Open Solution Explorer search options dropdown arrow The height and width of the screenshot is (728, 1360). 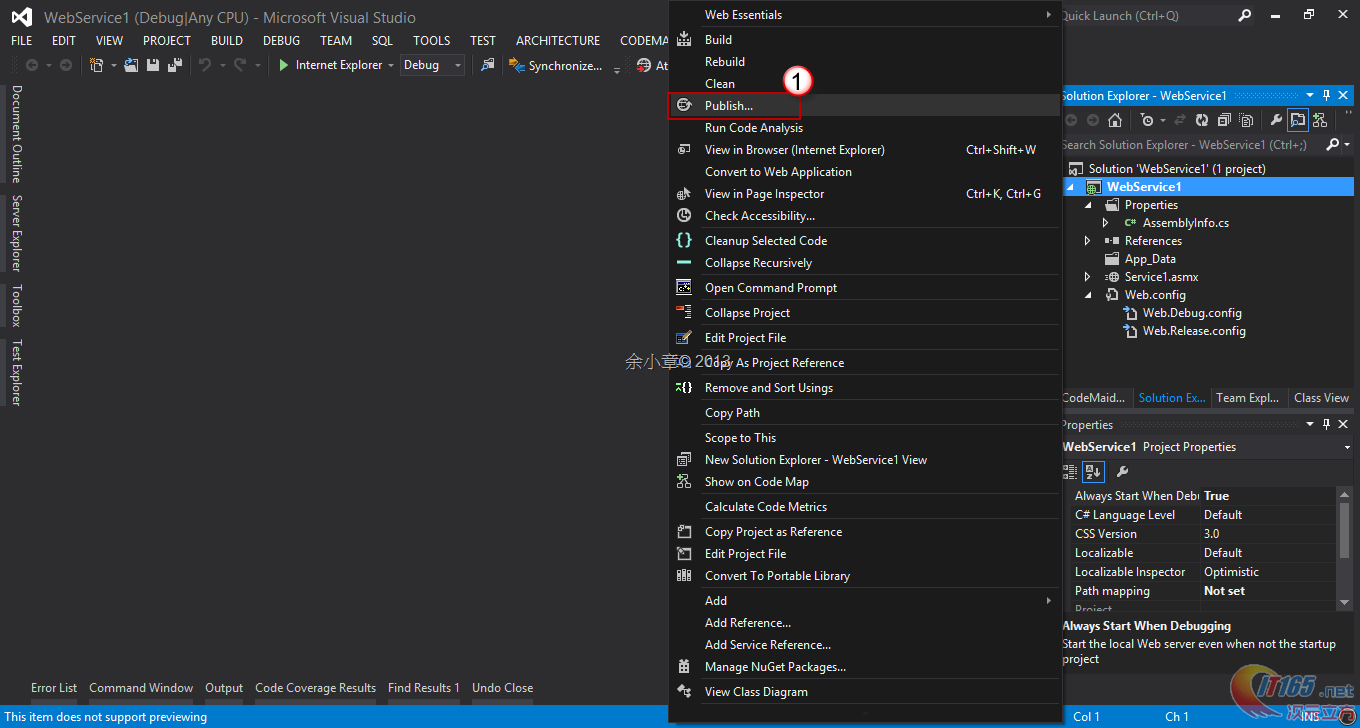click(x=1347, y=145)
